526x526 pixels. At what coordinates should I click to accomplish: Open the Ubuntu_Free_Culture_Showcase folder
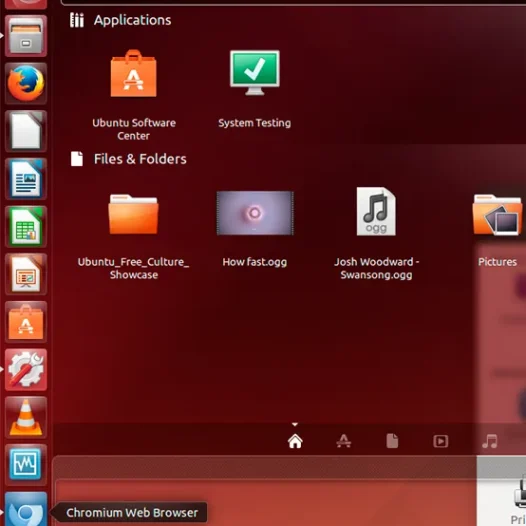click(x=134, y=214)
